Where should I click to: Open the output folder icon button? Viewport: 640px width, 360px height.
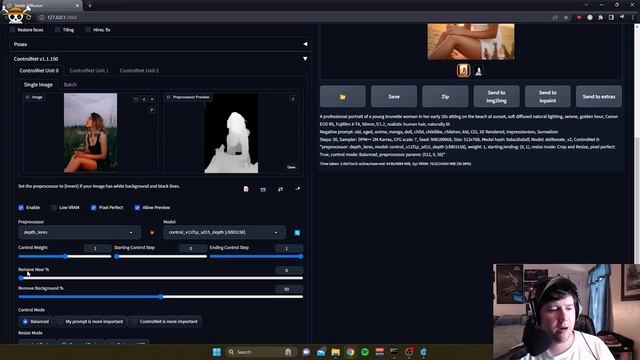pyautogui.click(x=342, y=97)
